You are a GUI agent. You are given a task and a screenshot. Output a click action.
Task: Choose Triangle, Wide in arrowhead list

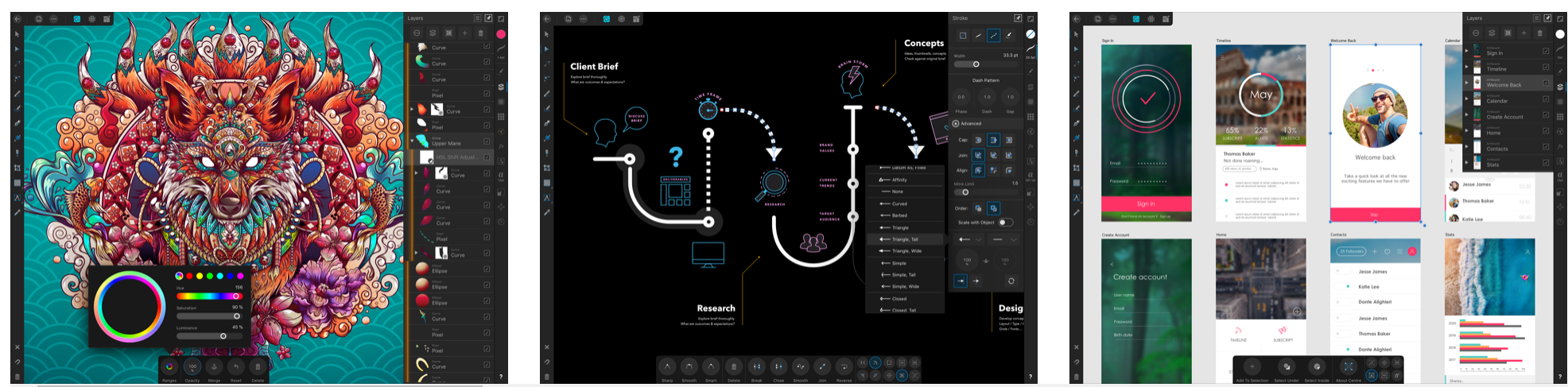906,251
